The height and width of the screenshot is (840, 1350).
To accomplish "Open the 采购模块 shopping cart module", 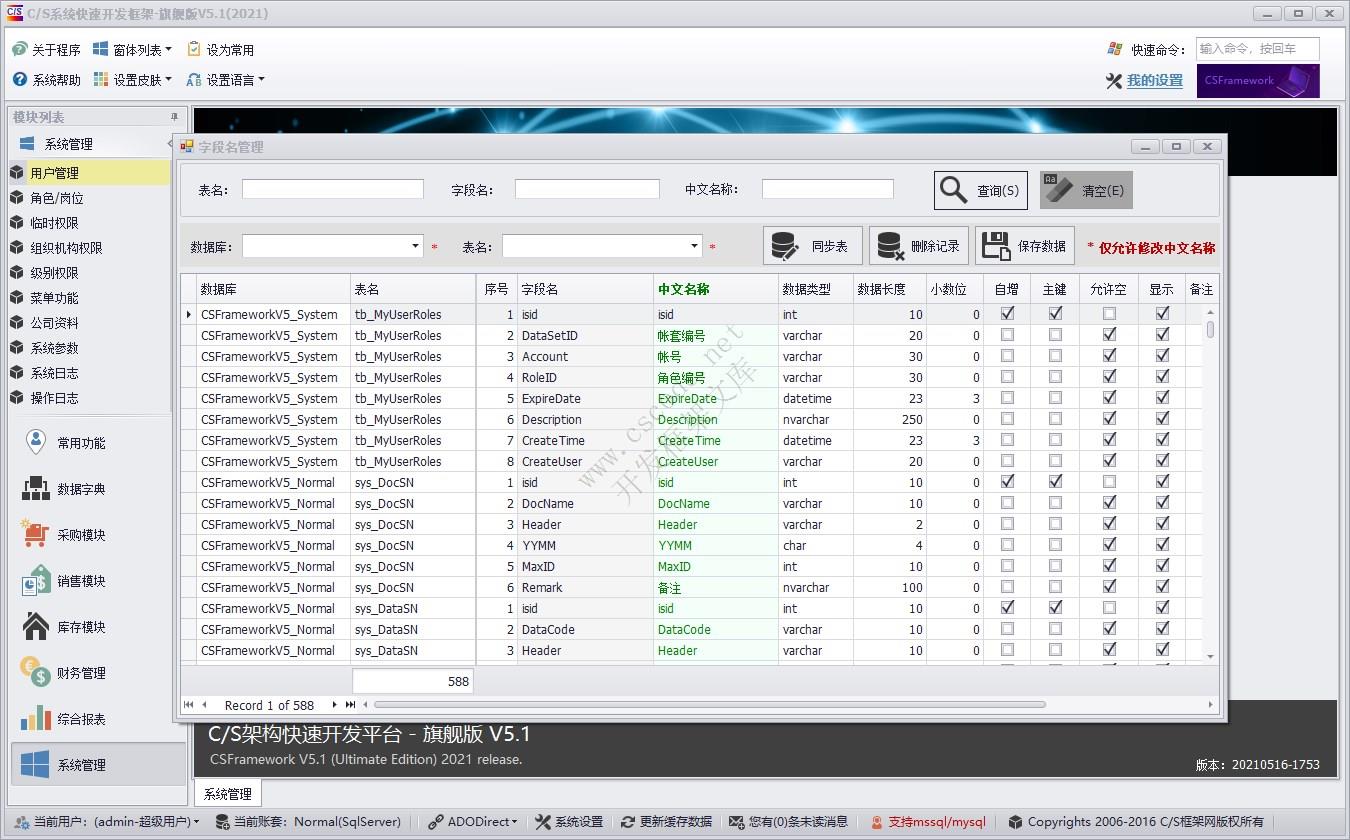I will point(80,535).
